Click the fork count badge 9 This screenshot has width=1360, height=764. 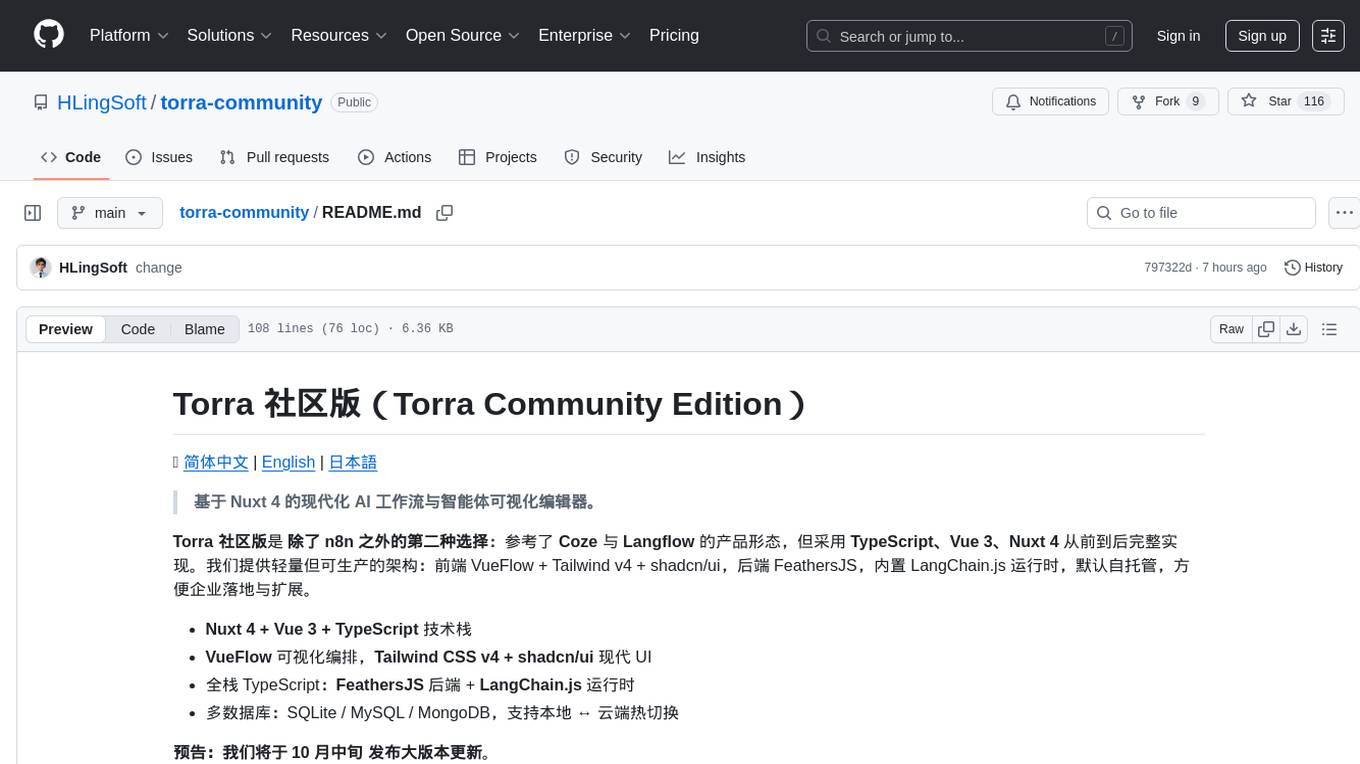click(1195, 102)
